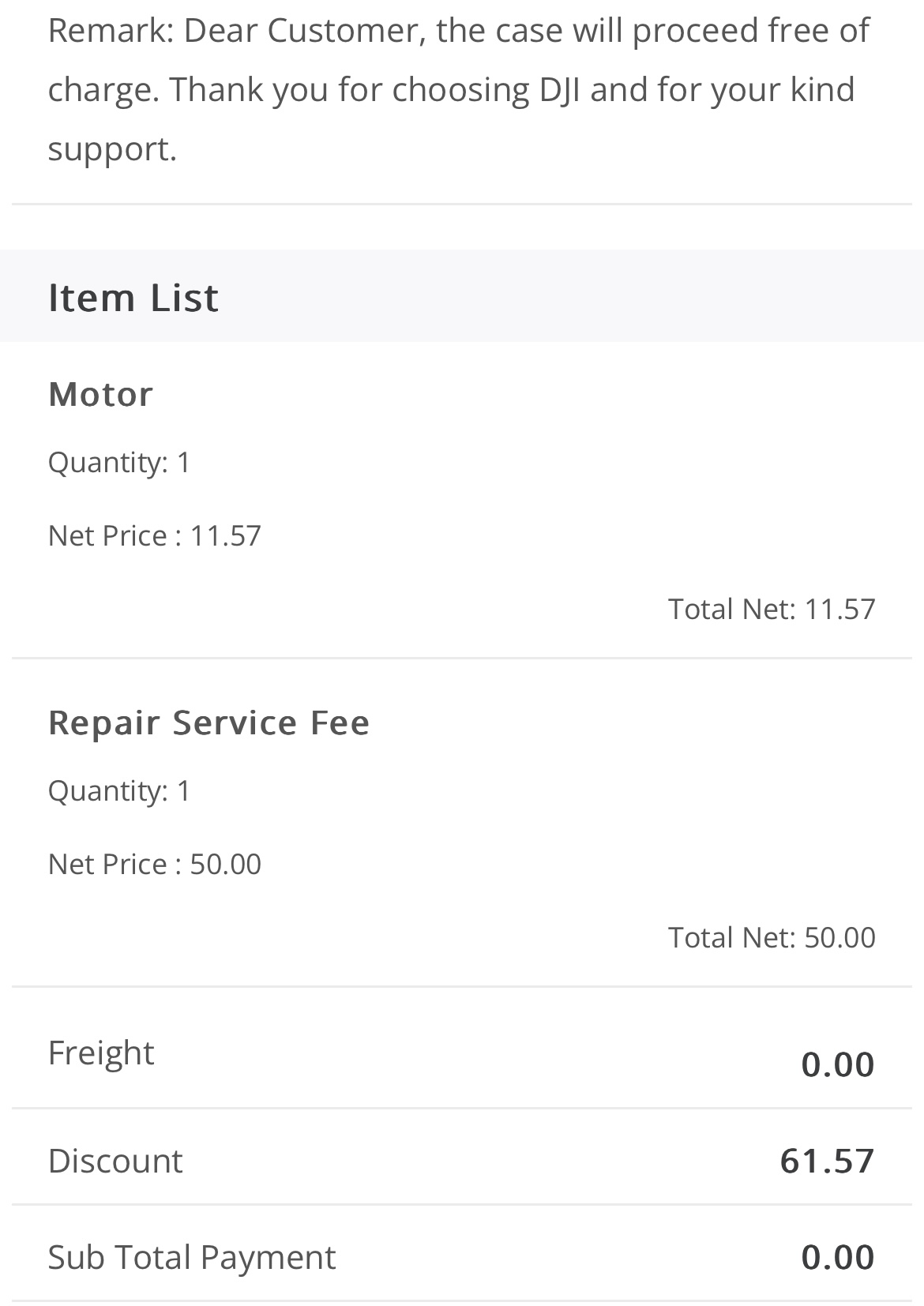Select Net Price : 50.00 line
924x1306 pixels.
pyautogui.click(x=154, y=865)
